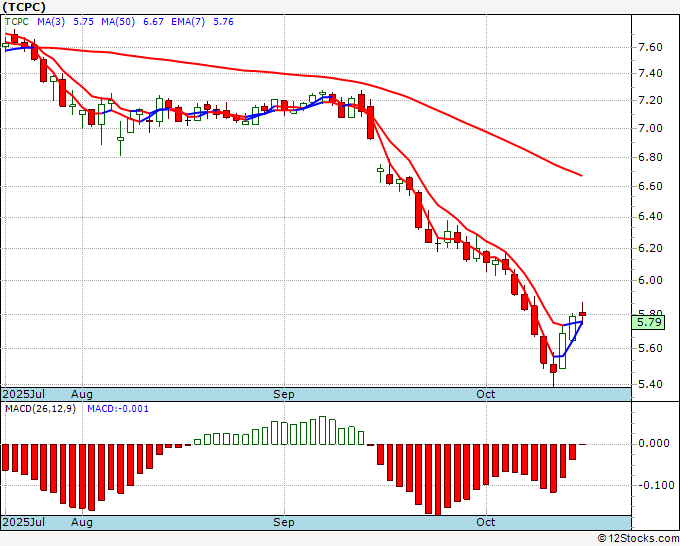Click the (TCPC) chart title

click(x=23, y=7)
